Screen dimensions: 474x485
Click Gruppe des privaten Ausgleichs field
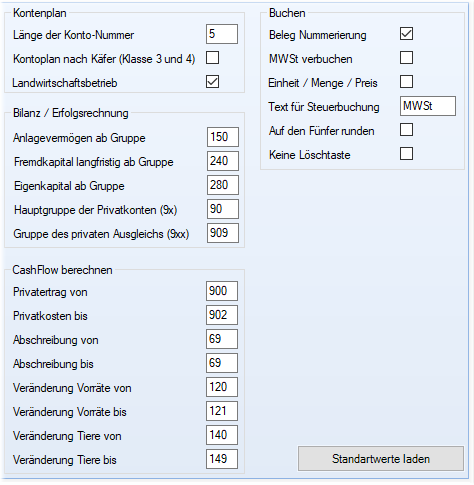[223, 233]
